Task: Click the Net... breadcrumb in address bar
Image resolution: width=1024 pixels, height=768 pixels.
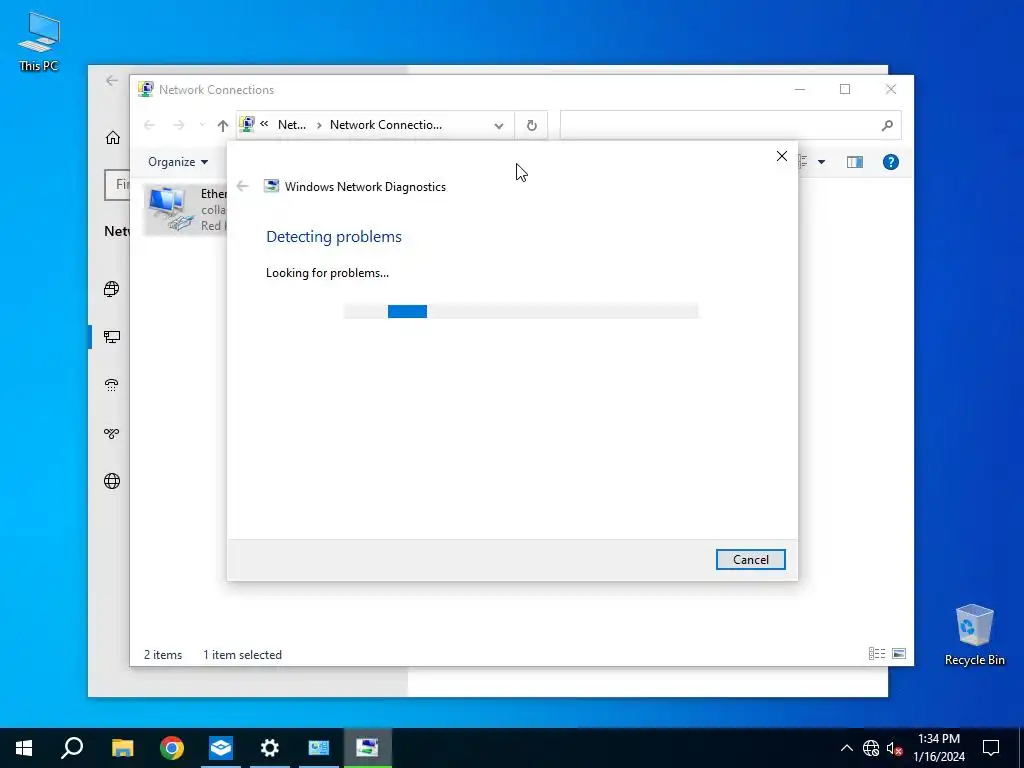Action: point(292,125)
